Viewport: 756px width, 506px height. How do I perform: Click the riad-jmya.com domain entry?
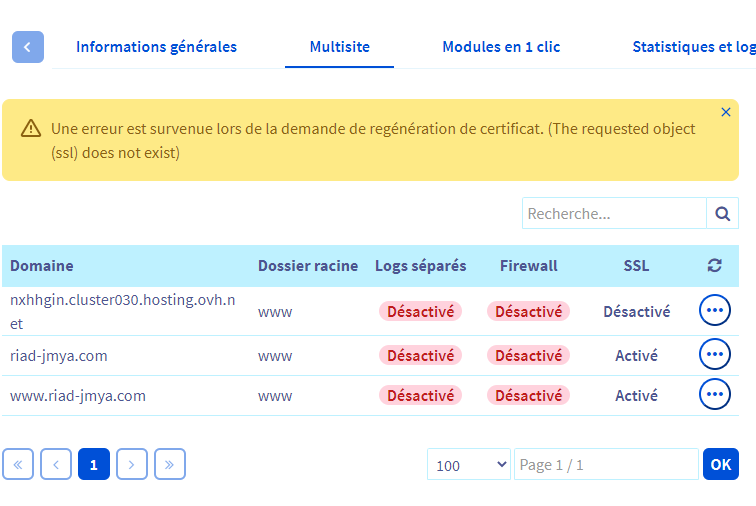click(59, 356)
